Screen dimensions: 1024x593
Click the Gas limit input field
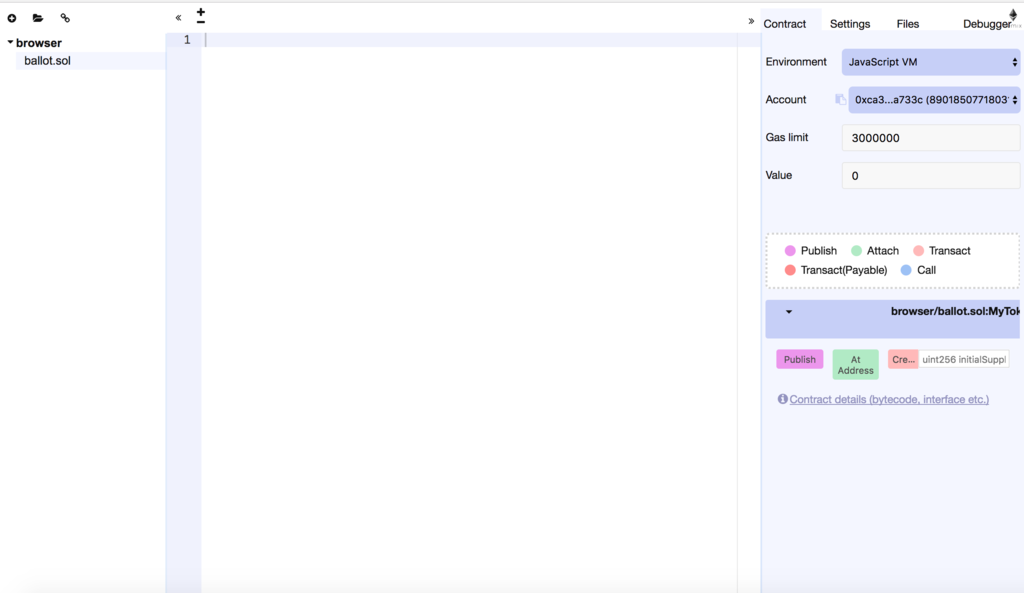[x=931, y=138]
